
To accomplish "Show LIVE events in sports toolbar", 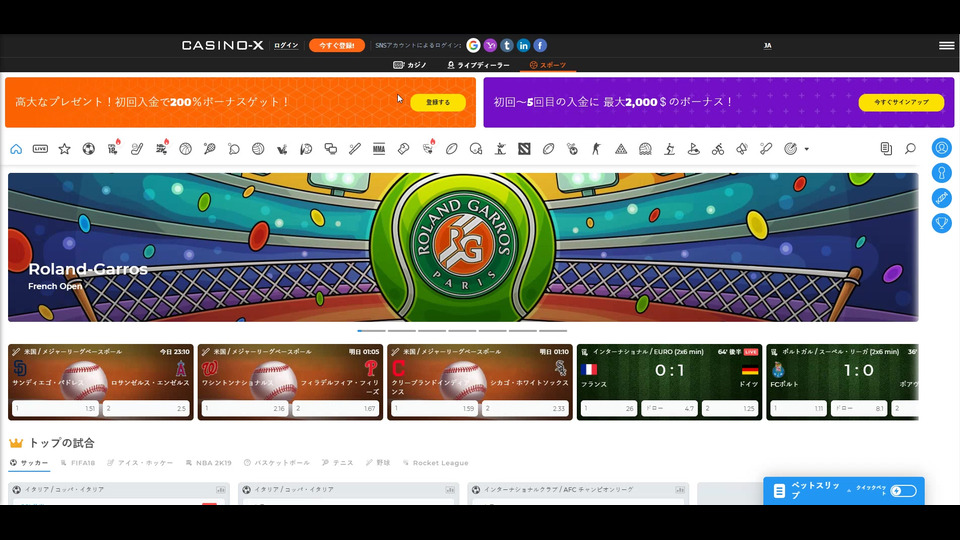I will pos(40,149).
